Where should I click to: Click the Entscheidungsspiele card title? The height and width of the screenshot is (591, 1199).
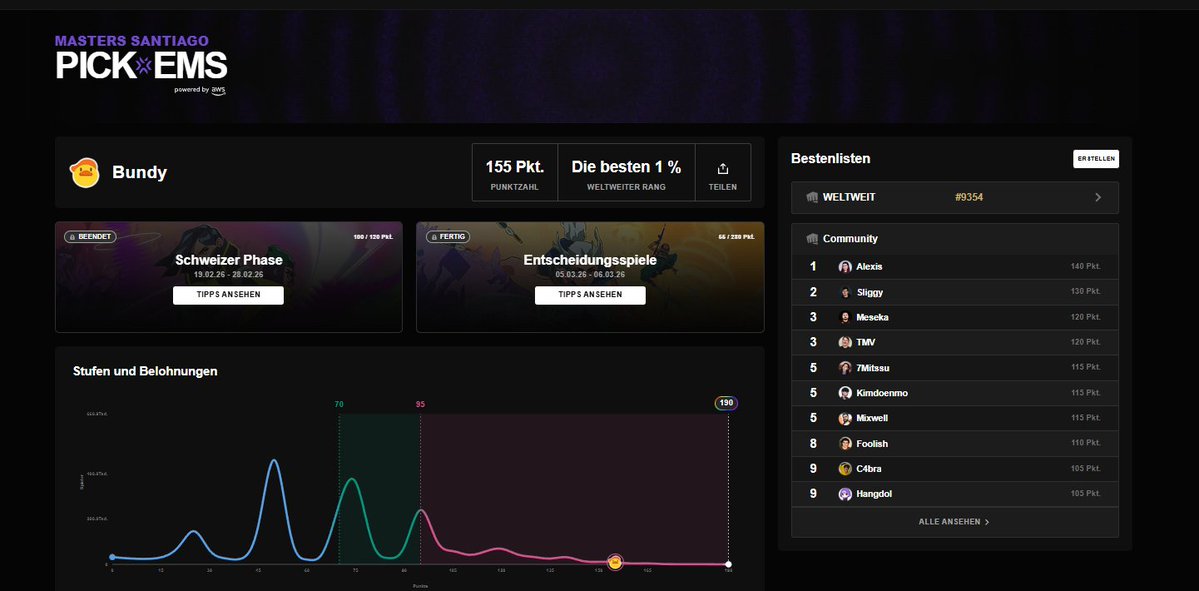pyautogui.click(x=590, y=260)
